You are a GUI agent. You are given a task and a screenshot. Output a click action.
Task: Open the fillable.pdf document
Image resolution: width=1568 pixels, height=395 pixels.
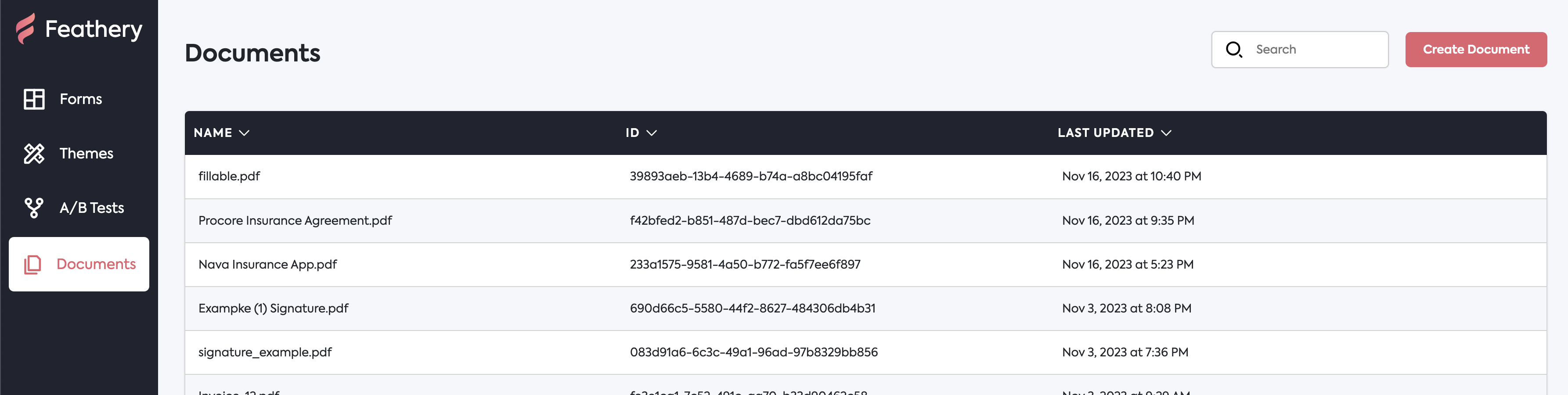point(230,176)
